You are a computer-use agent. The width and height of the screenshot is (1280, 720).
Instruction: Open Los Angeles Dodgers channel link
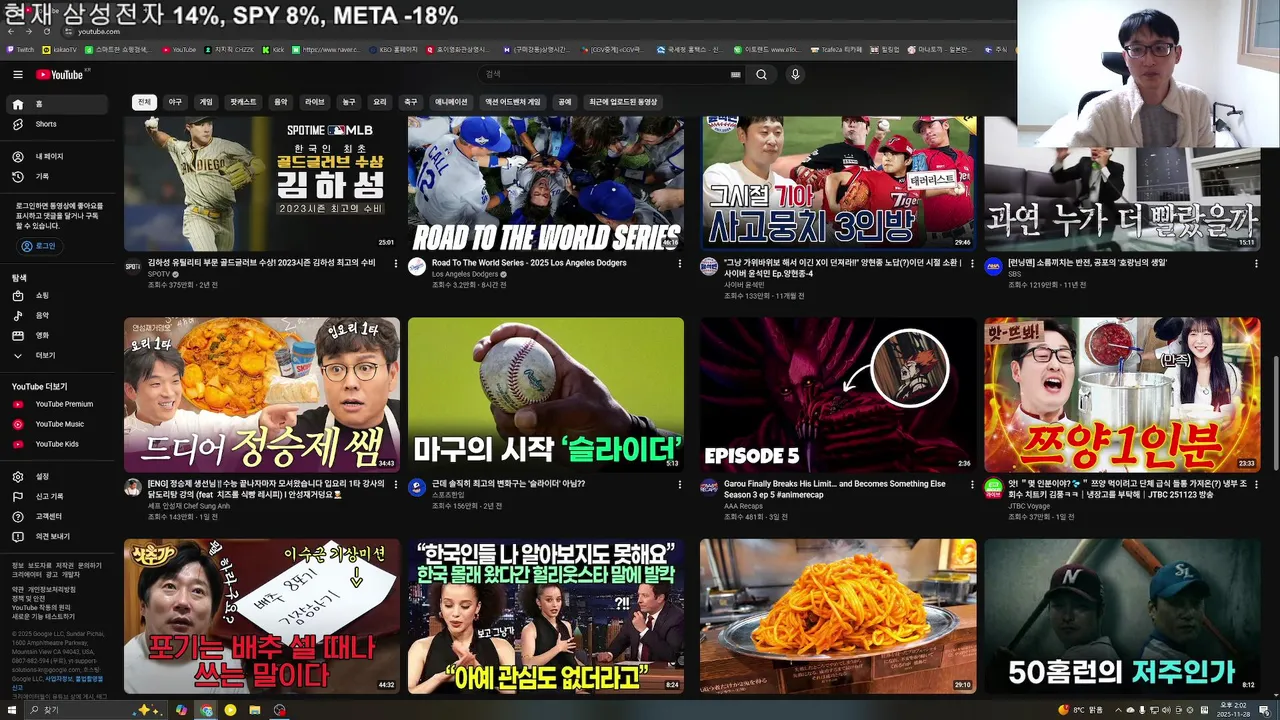pyautogui.click(x=465, y=274)
